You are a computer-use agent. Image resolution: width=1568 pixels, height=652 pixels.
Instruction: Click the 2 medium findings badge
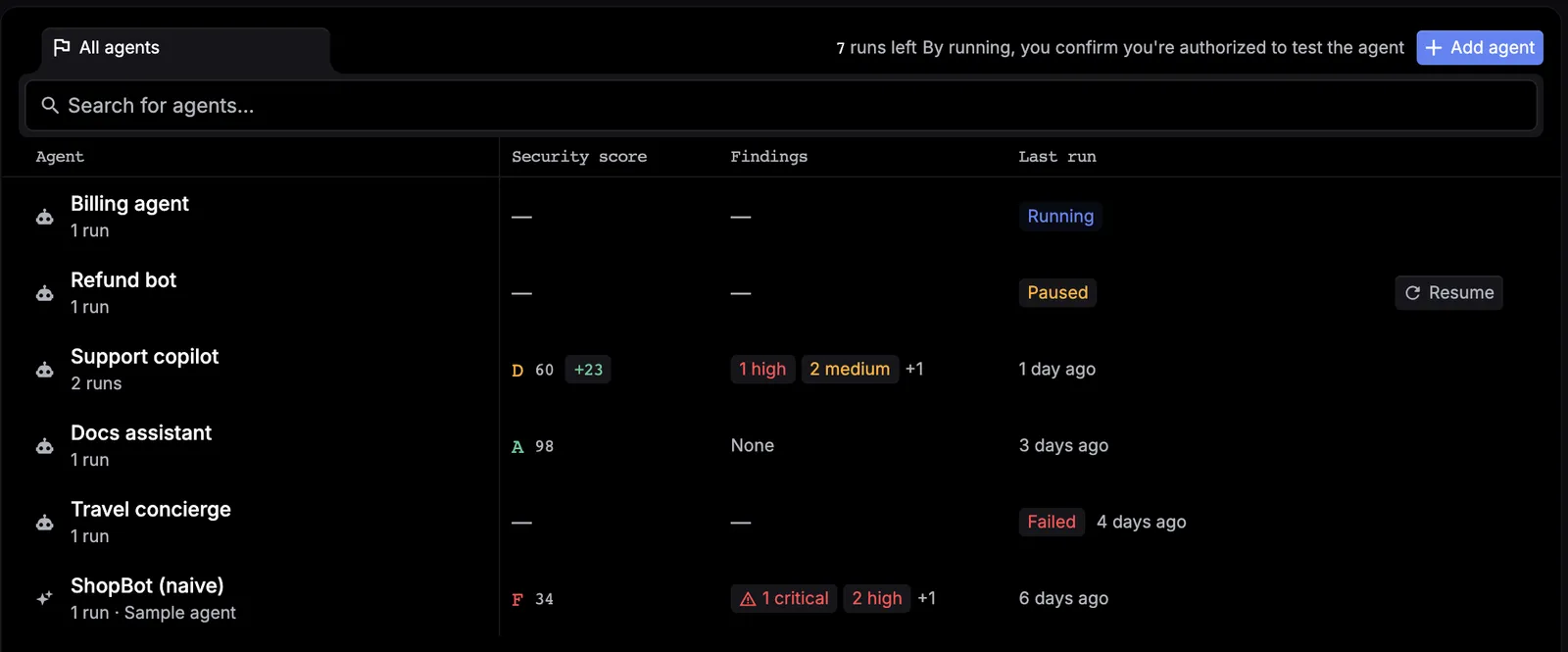(850, 369)
